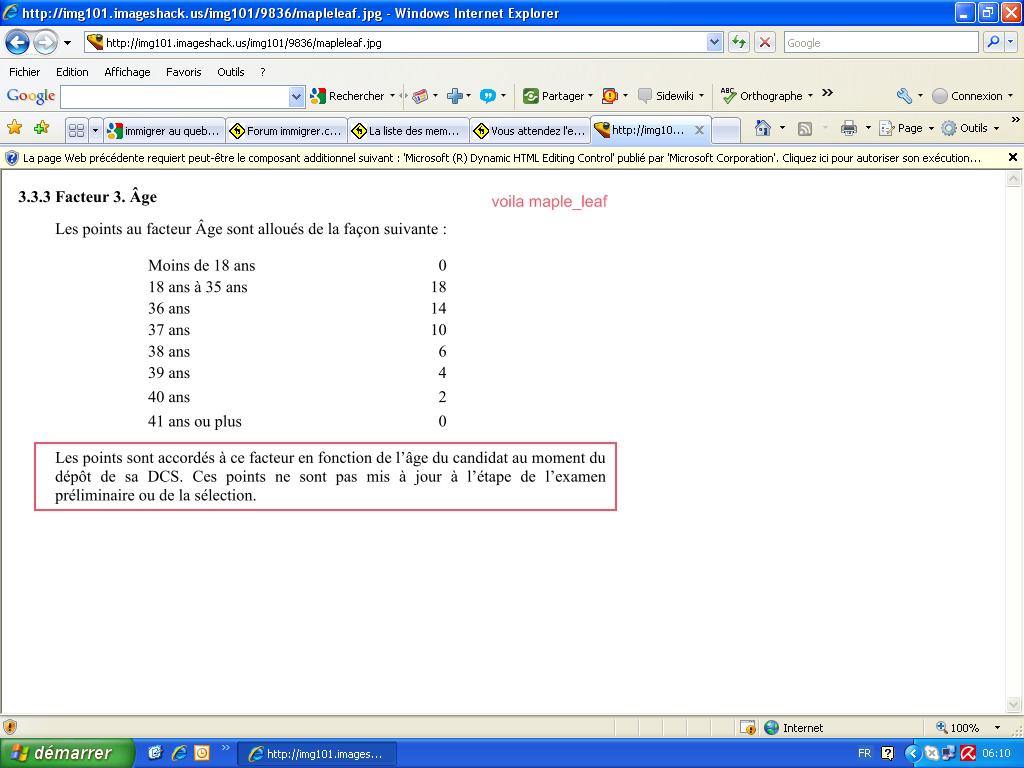The image size is (1024, 768).
Task: Click the Print icon in command bar
Action: pos(849,128)
